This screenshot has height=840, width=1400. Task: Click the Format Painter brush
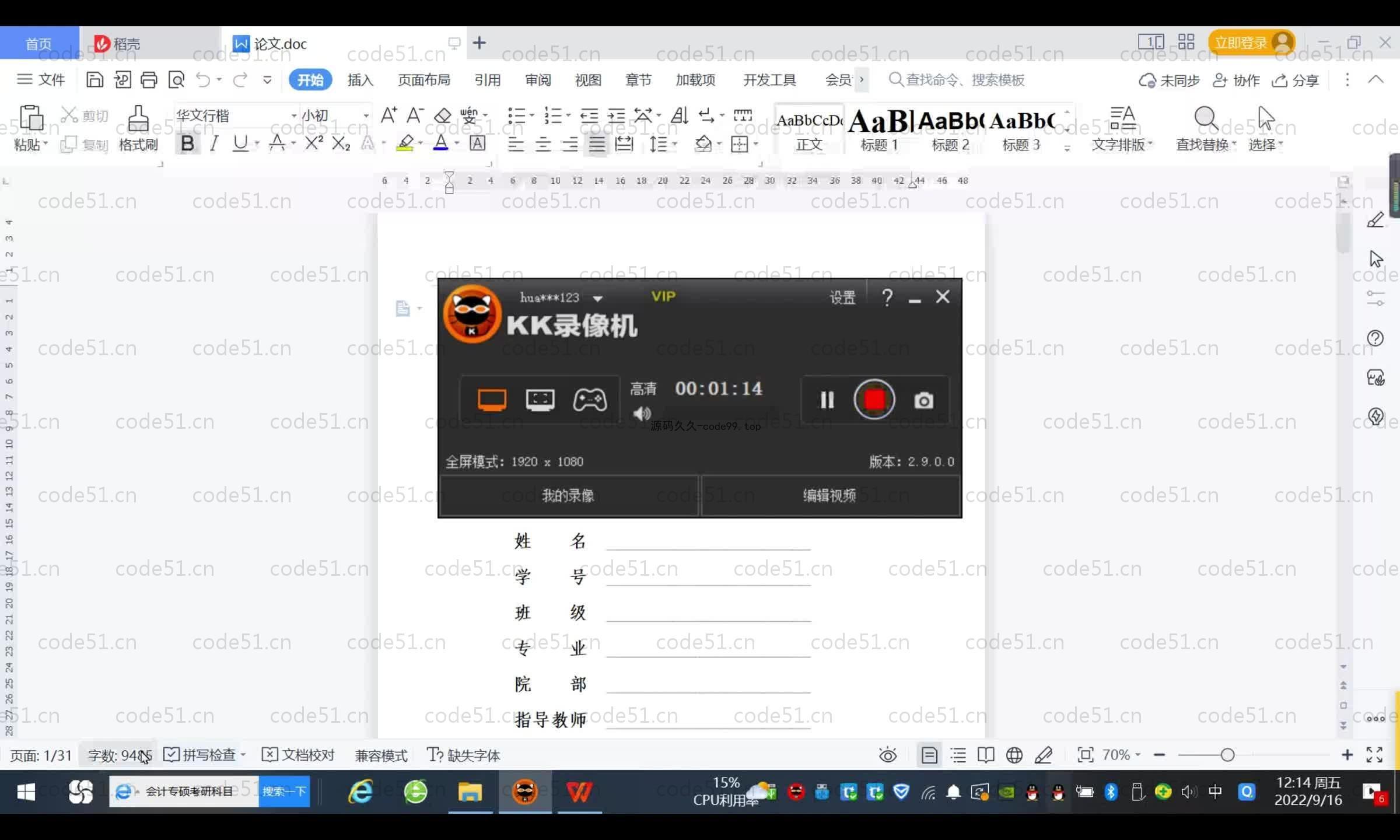point(138,119)
